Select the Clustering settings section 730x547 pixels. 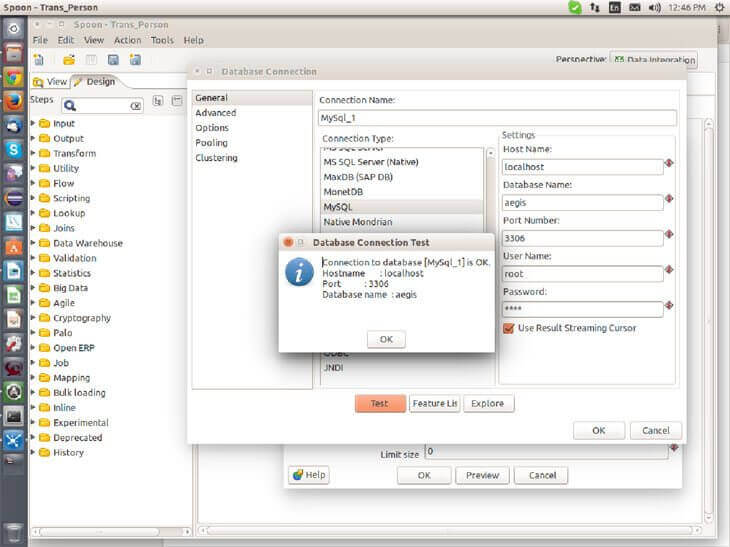216,158
